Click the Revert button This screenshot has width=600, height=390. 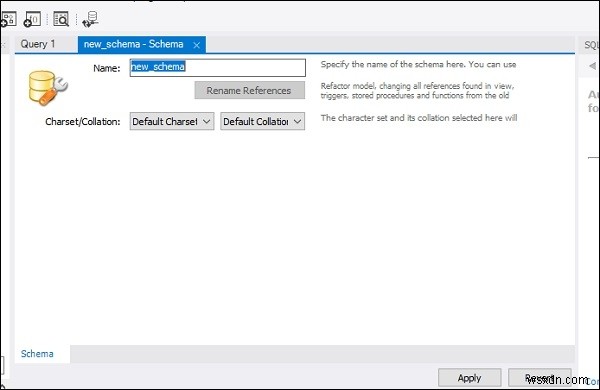pos(540,378)
